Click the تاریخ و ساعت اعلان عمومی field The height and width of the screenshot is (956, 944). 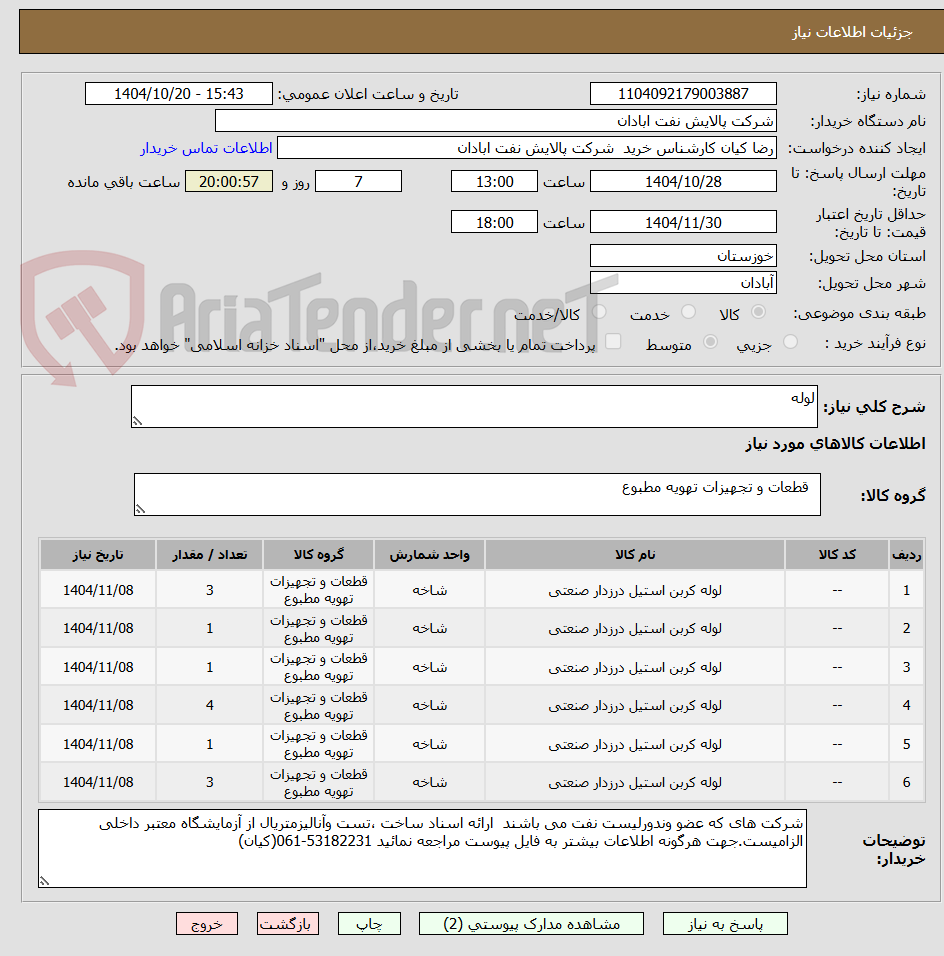(x=180, y=93)
